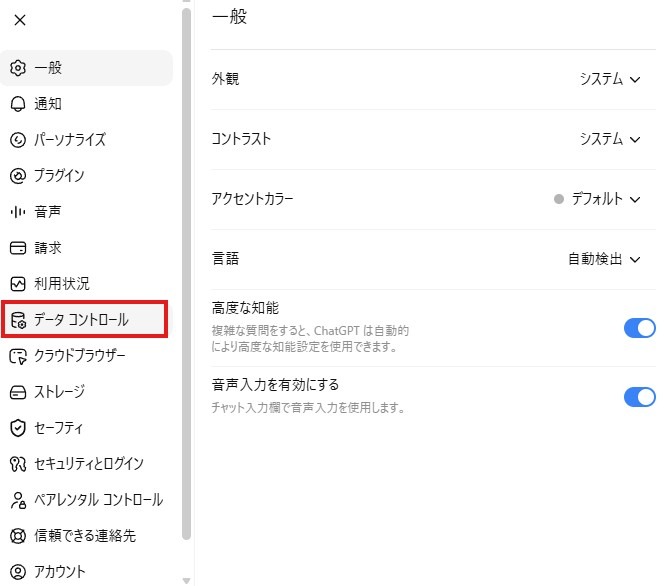
Task: Open the 一般 settings section
Action: pos(86,68)
